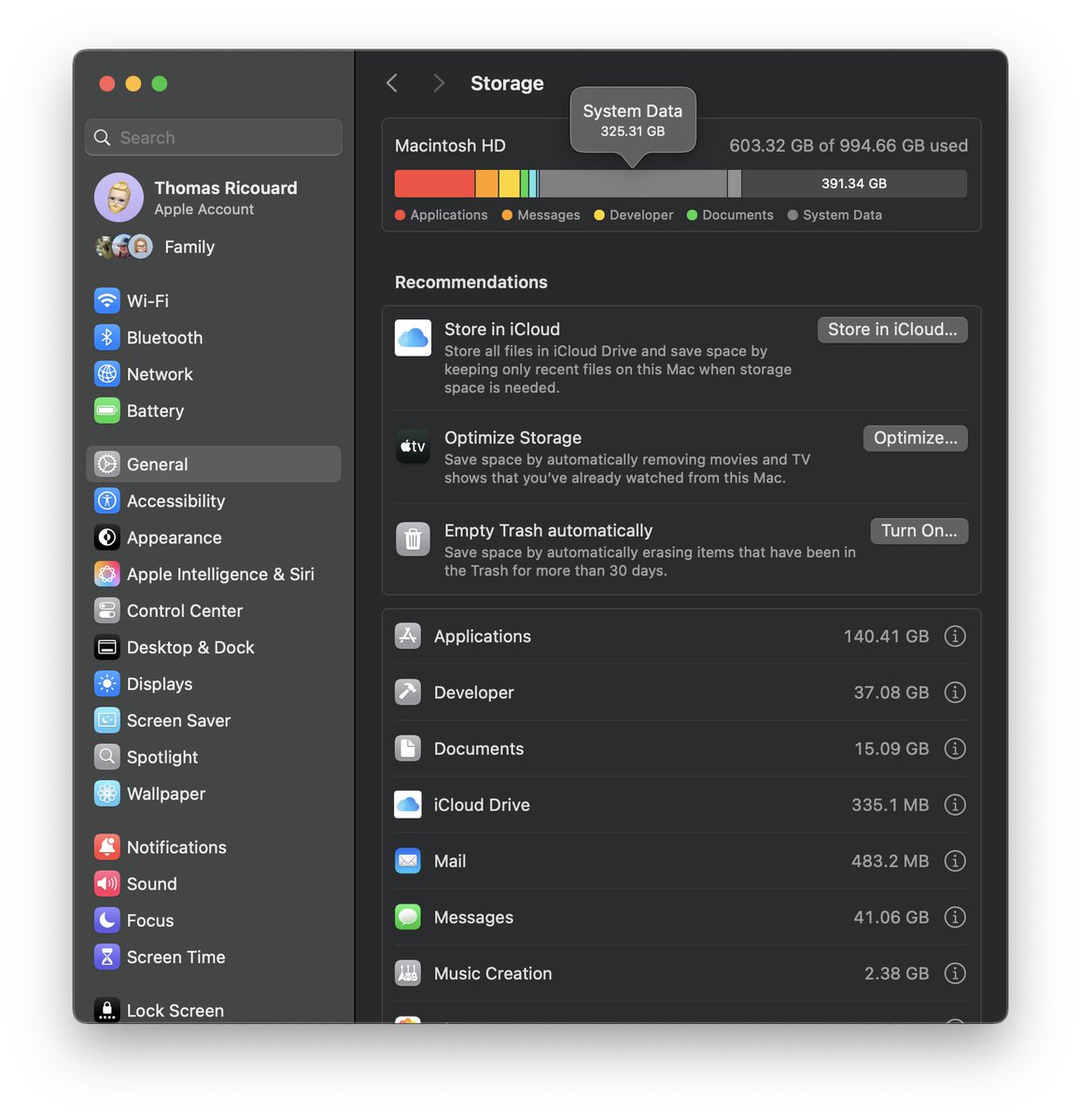Show info for Applications storage
1081x1120 pixels.
pyautogui.click(x=954, y=637)
